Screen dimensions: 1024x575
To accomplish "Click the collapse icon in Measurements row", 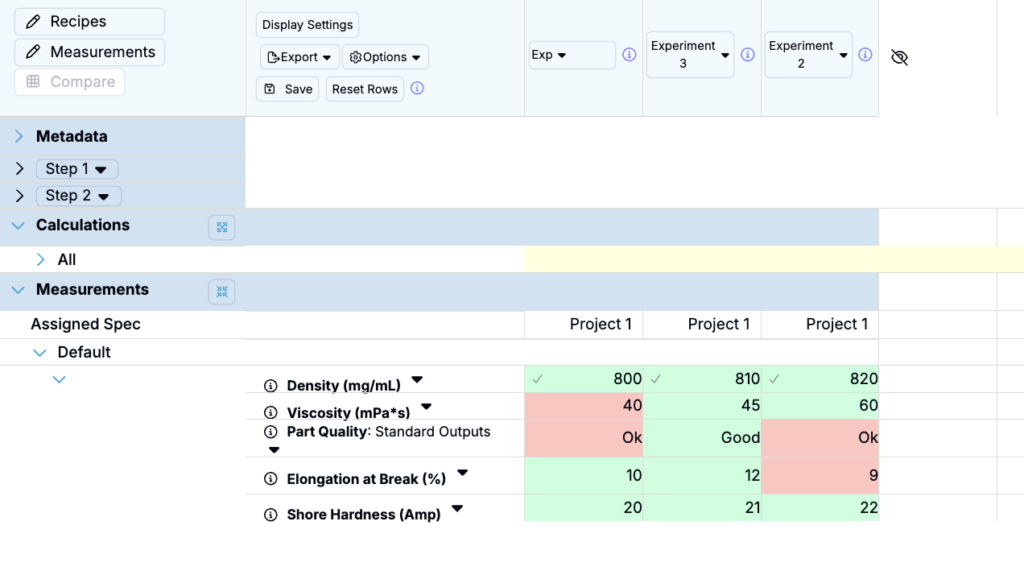I will 221,291.
